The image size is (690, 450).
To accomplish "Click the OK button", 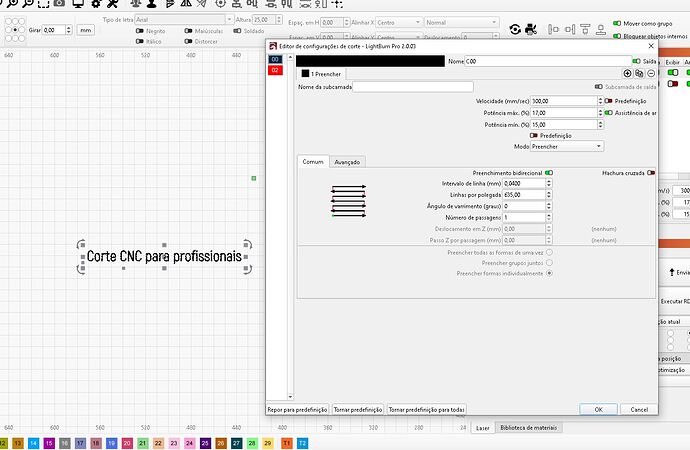I will [597, 409].
